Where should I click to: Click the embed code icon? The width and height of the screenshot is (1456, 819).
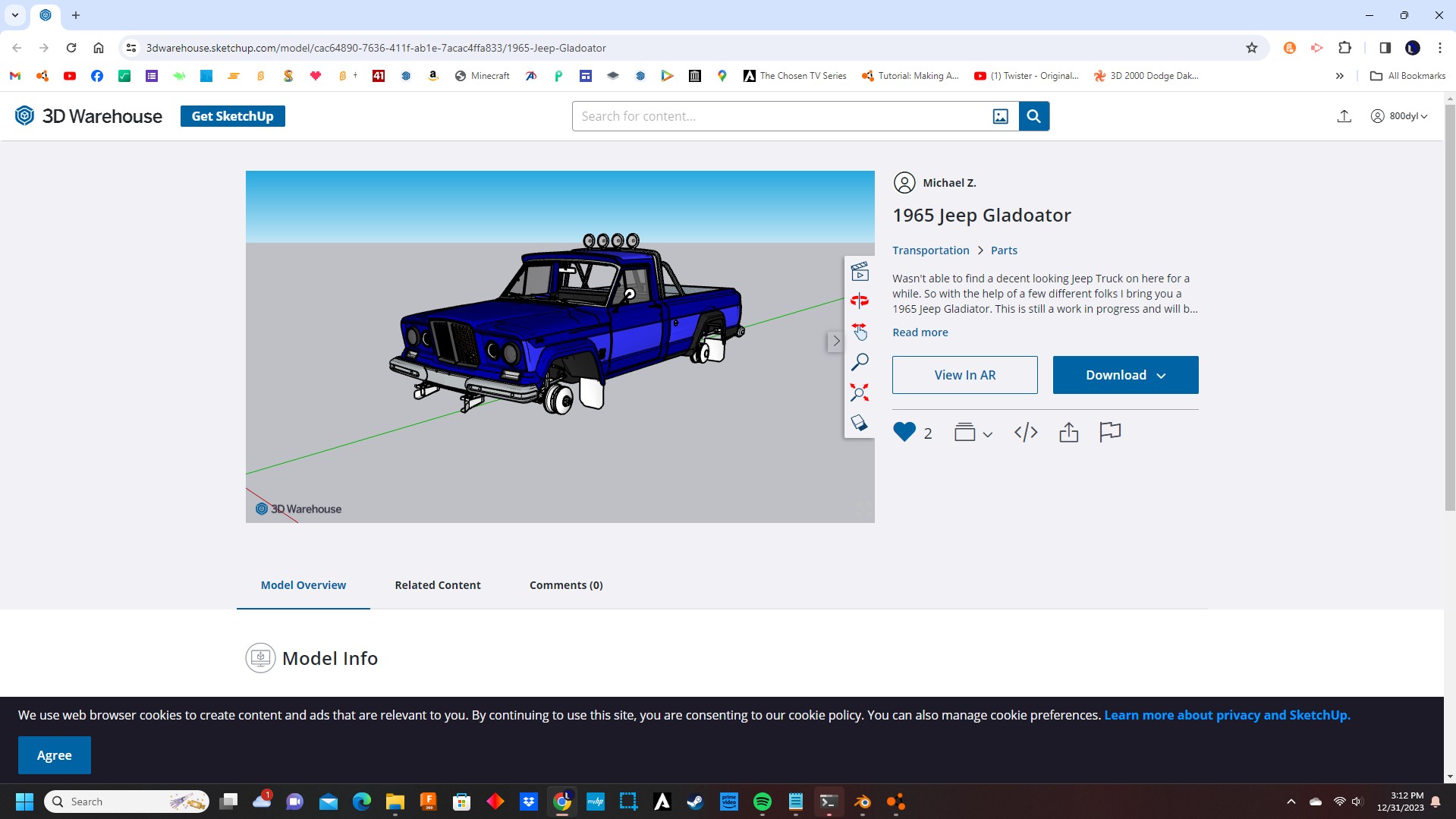pos(1025,433)
